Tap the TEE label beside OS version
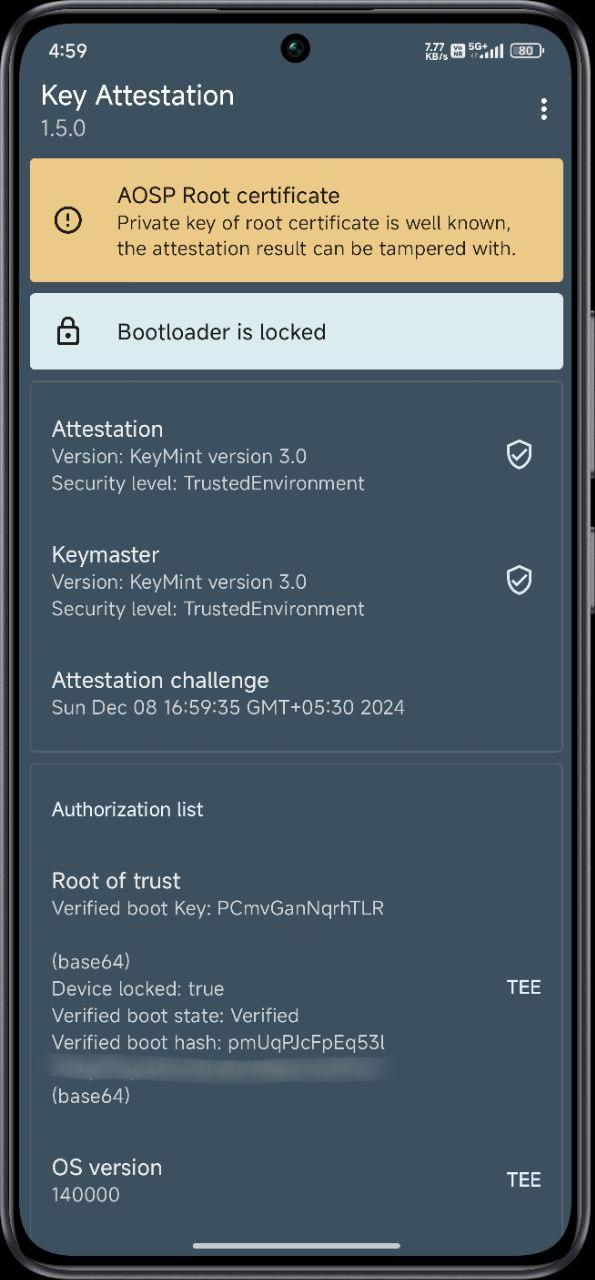The height and width of the screenshot is (1280, 595). click(x=524, y=1180)
